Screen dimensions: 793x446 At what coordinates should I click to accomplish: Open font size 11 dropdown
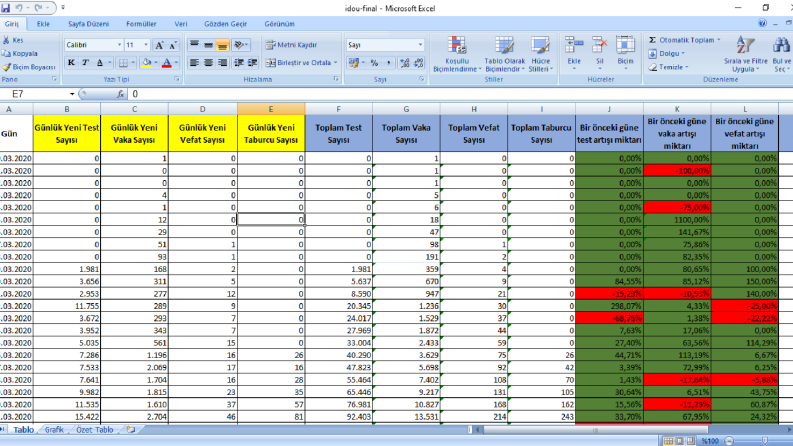click(x=146, y=45)
